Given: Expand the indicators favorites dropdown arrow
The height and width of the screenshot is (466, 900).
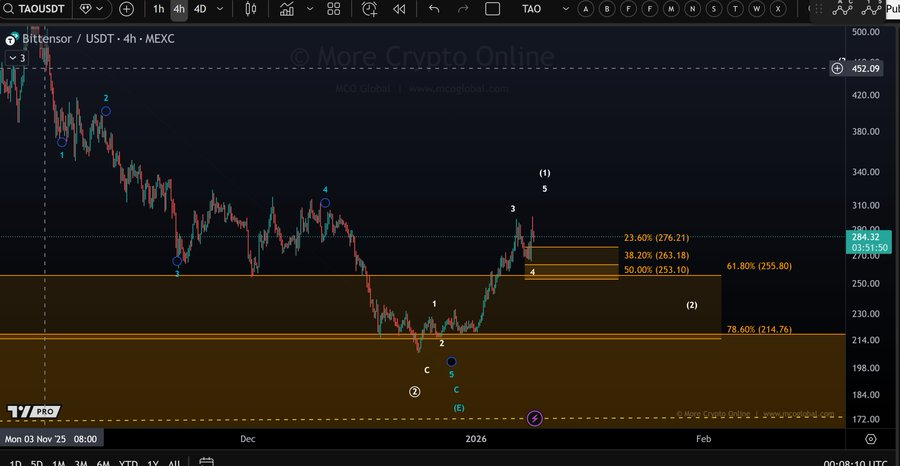Looking at the screenshot, I should (309, 9).
